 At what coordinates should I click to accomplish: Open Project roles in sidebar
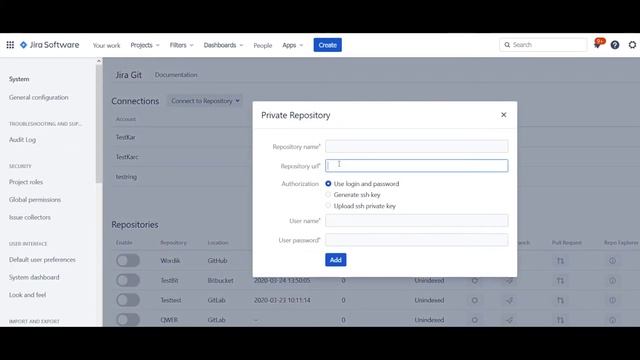[x=26, y=182]
